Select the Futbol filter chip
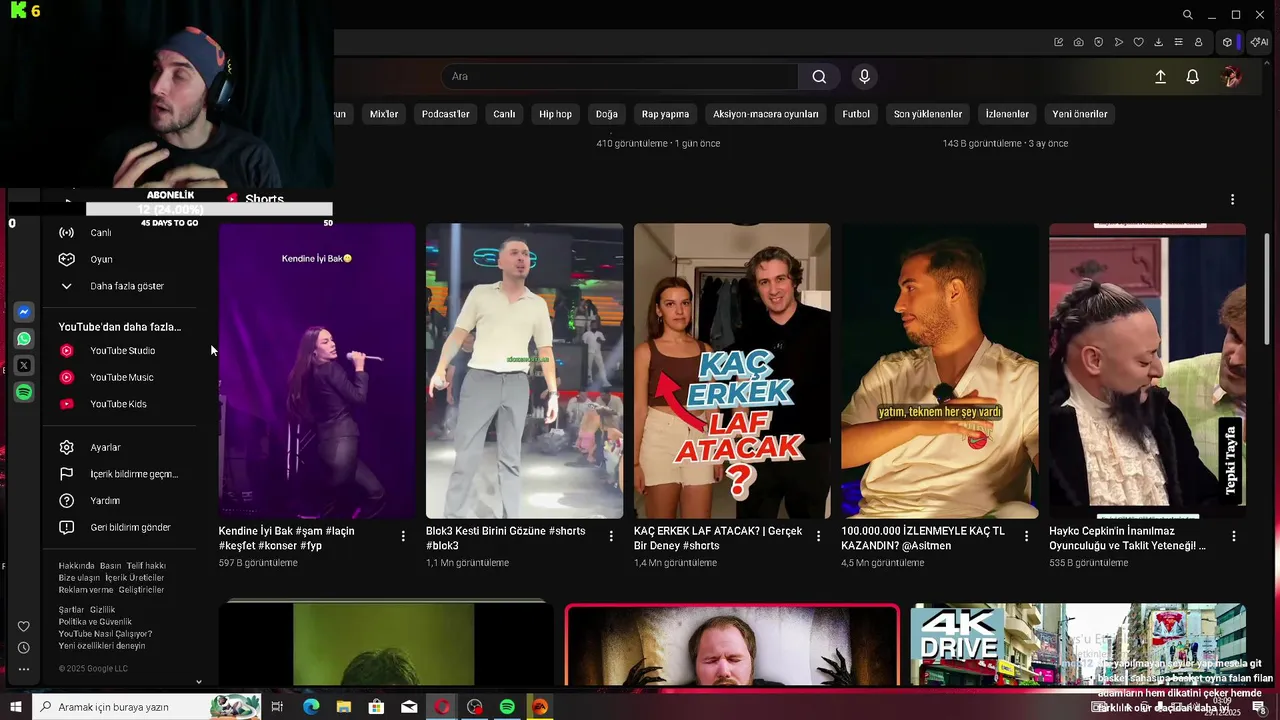Image resolution: width=1280 pixels, height=720 pixels. point(856,114)
